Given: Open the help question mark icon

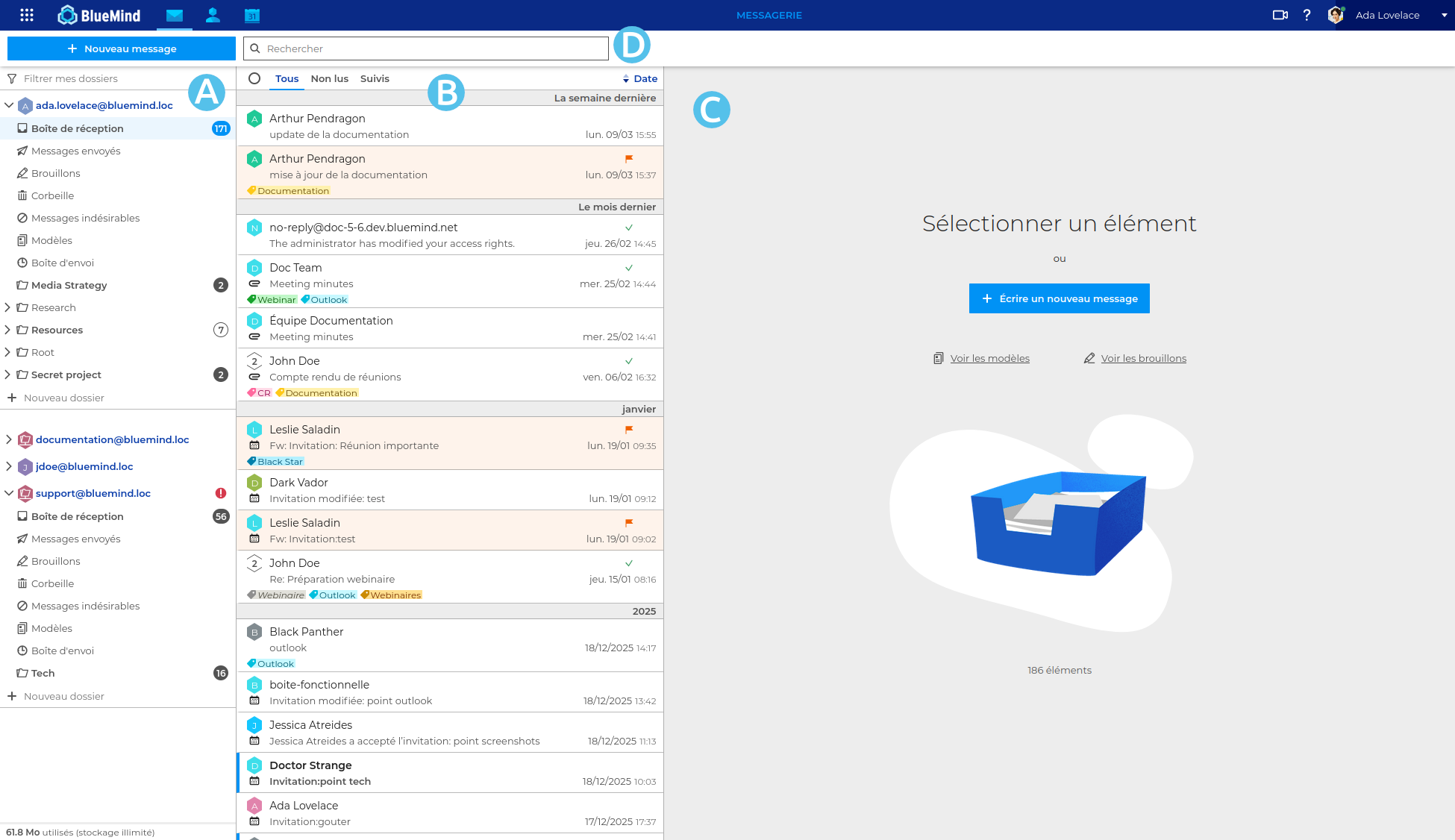Looking at the screenshot, I should tap(1307, 15).
